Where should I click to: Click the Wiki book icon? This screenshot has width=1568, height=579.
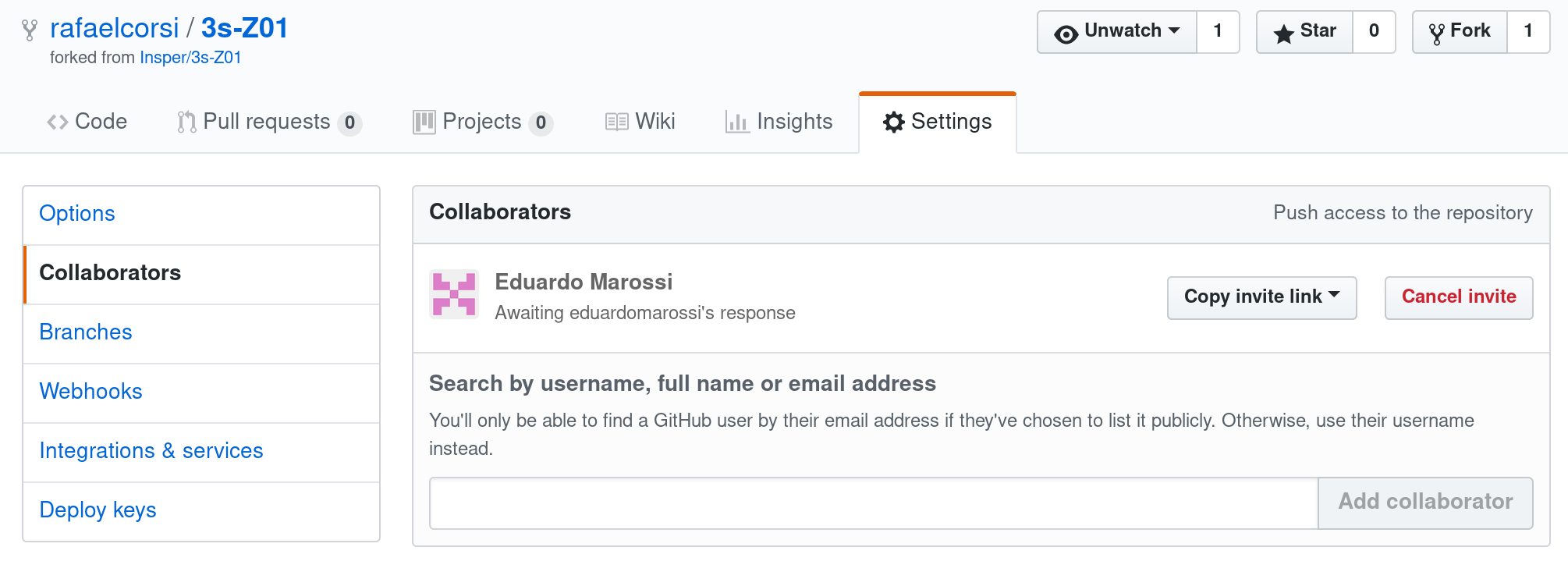tap(616, 122)
